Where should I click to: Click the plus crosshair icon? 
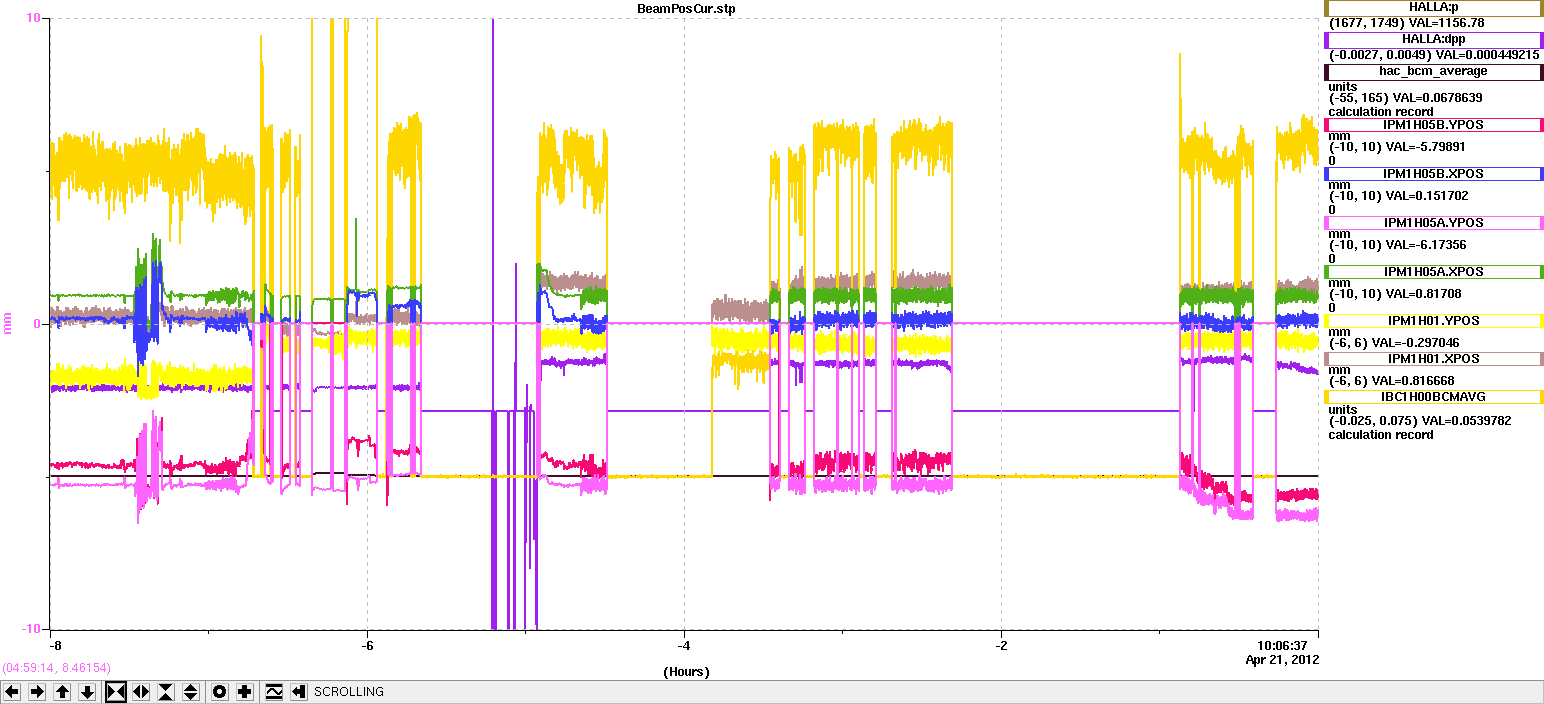(245, 692)
